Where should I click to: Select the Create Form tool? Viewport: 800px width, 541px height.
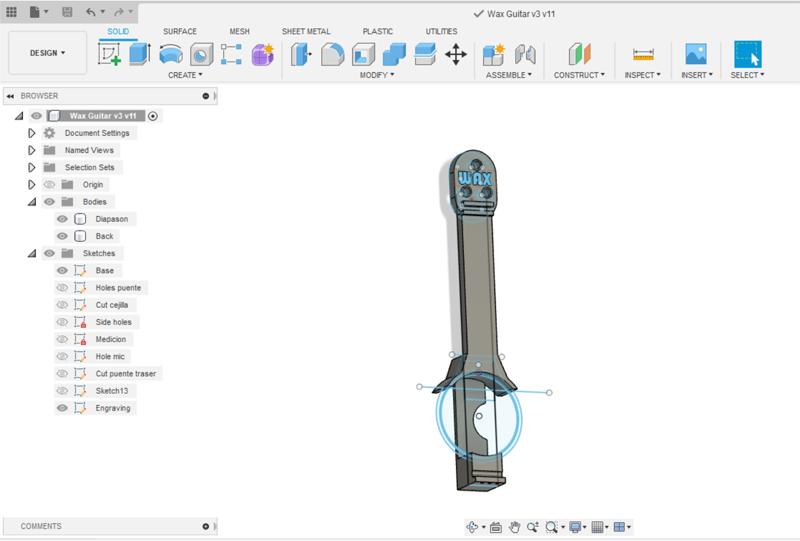coord(263,54)
